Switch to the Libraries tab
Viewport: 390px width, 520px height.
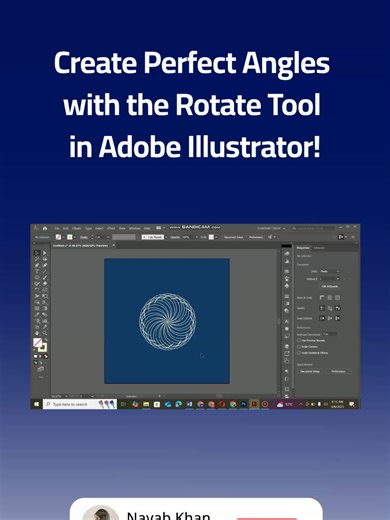319,248
